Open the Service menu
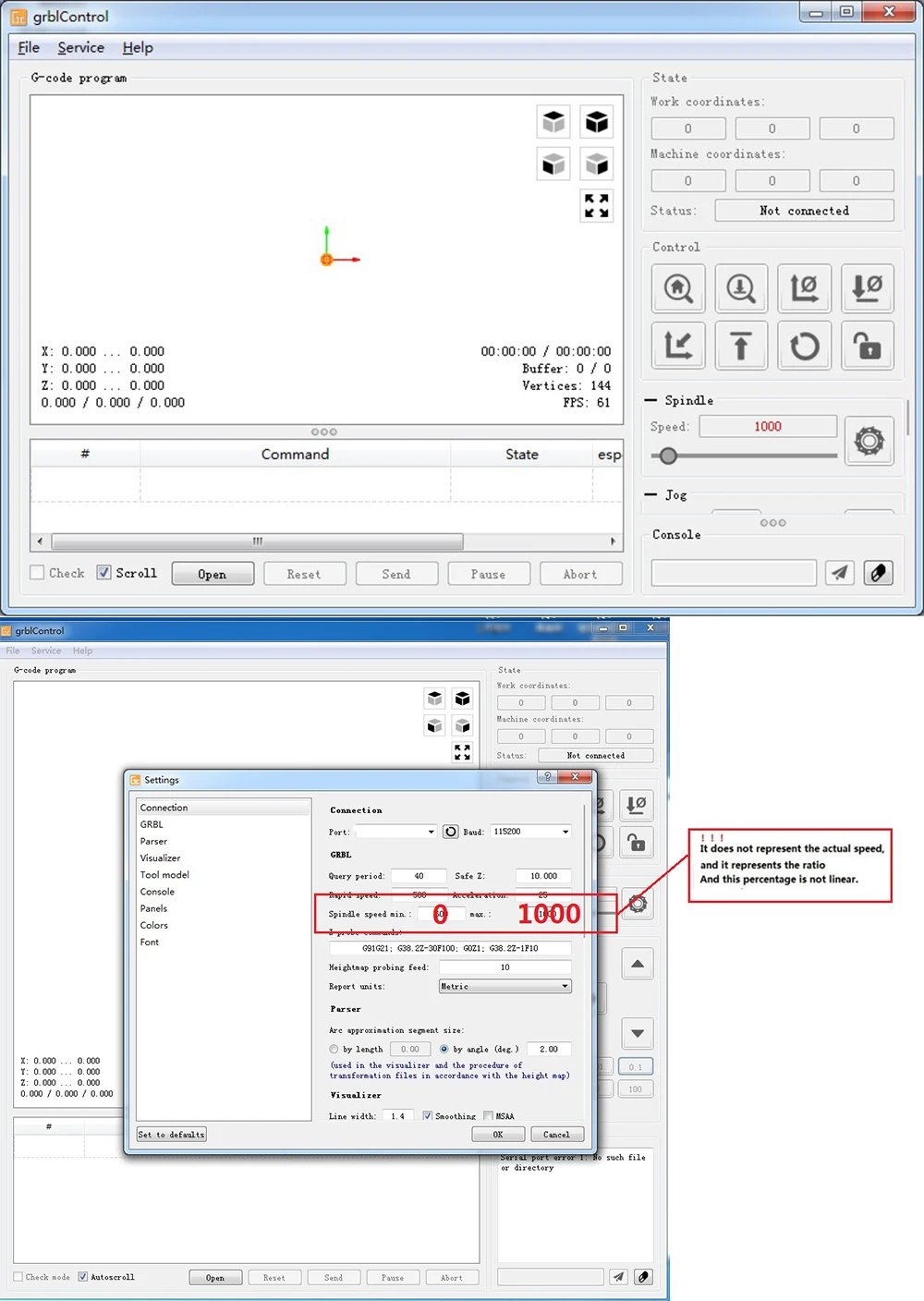This screenshot has width=924, height=1301. [81, 47]
